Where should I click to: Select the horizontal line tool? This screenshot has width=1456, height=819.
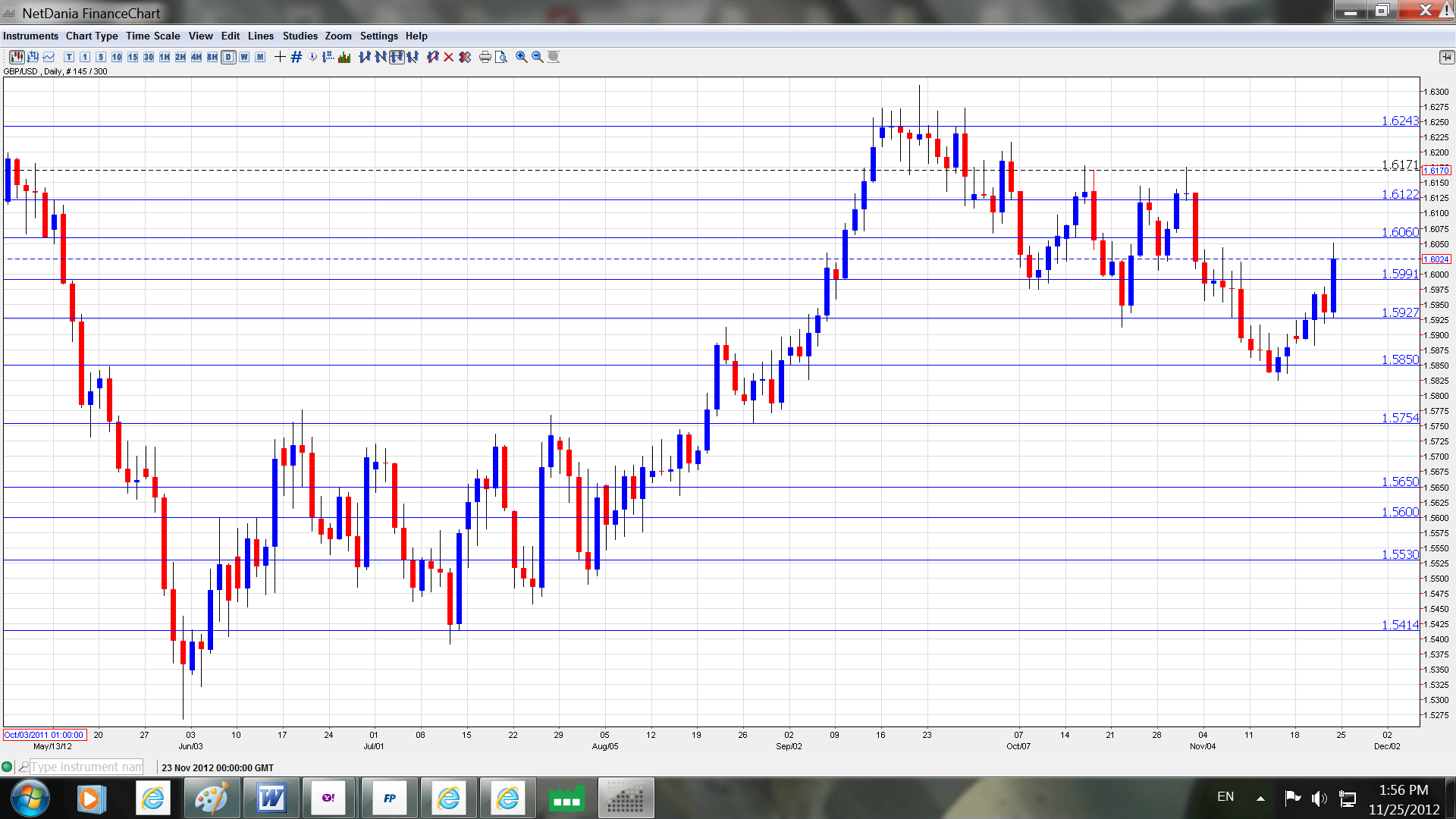(x=397, y=57)
